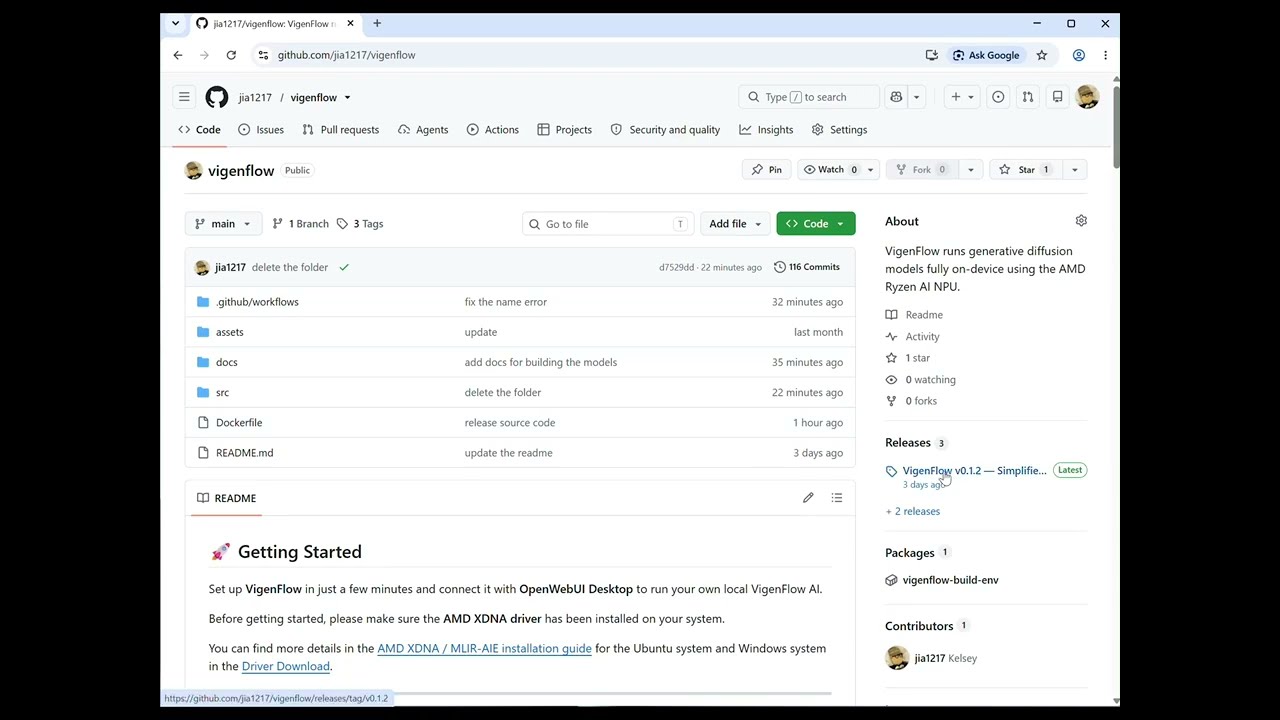
Task: Open the .github/workflows folder
Action: point(257,302)
